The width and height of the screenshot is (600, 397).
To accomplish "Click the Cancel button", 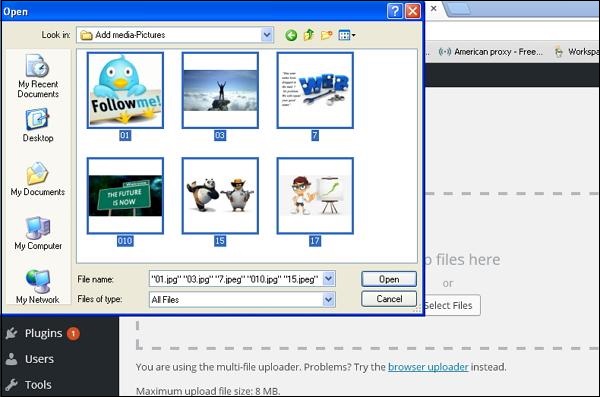I will (389, 299).
